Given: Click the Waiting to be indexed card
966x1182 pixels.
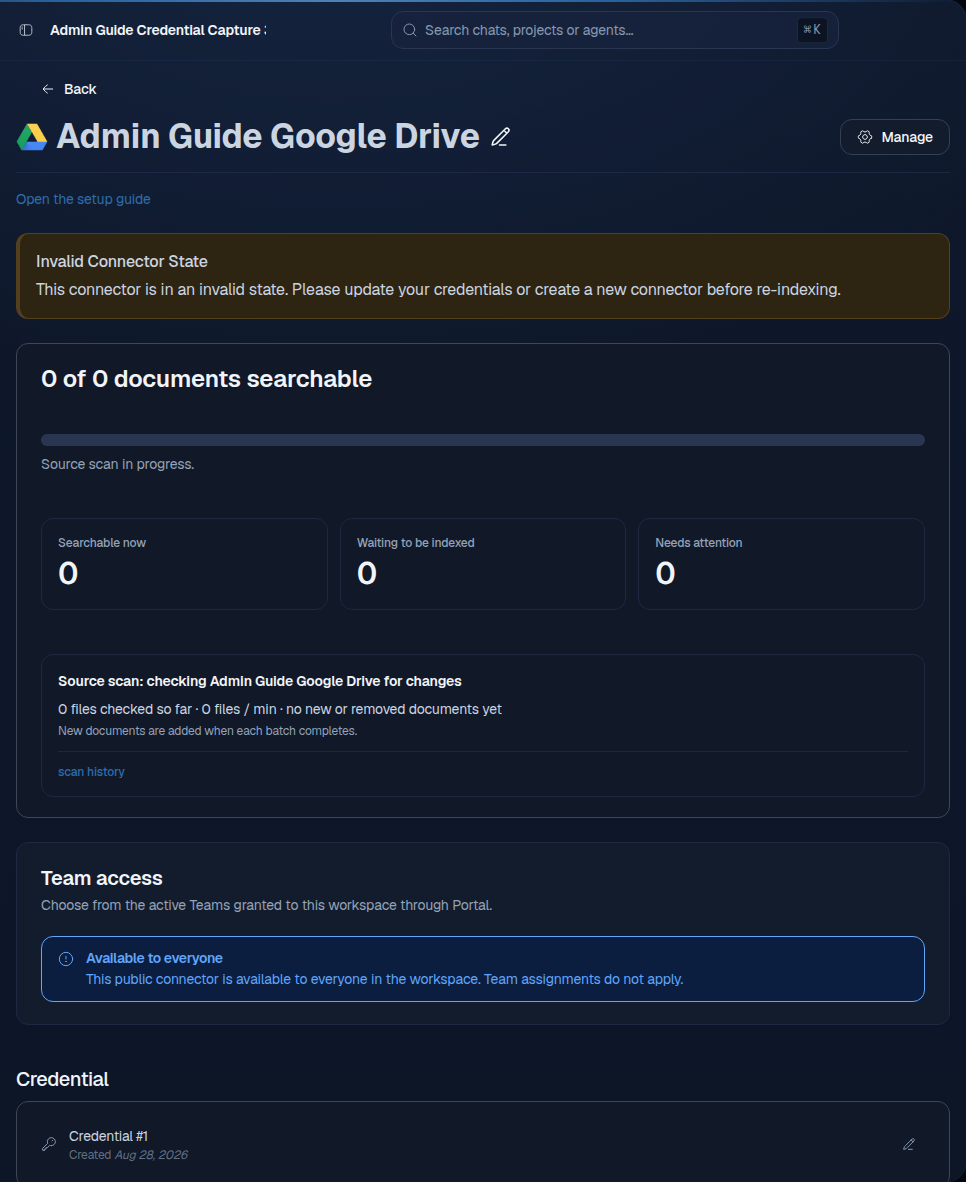Looking at the screenshot, I should 483,564.
